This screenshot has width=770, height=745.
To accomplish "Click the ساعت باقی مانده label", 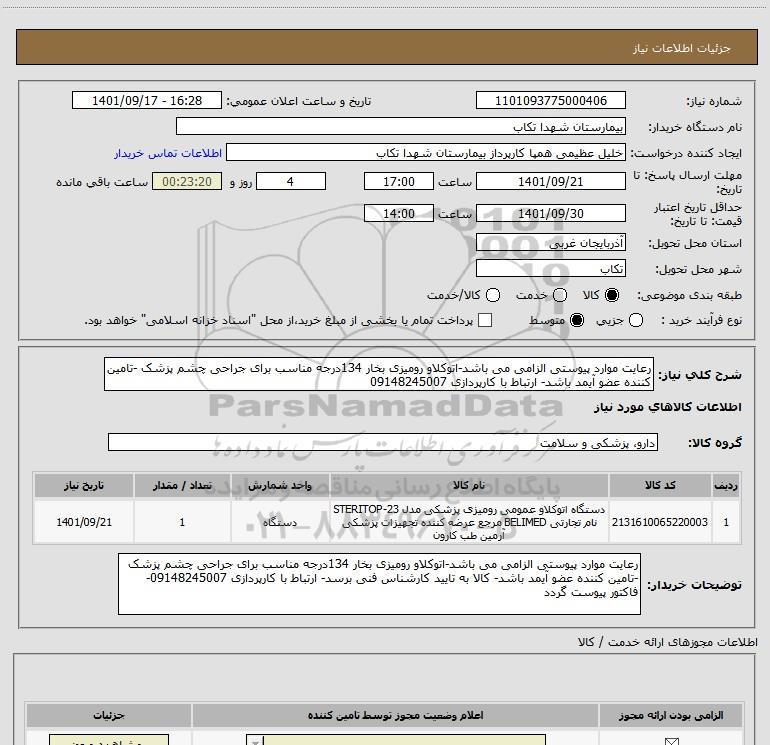I will (x=102, y=182).
